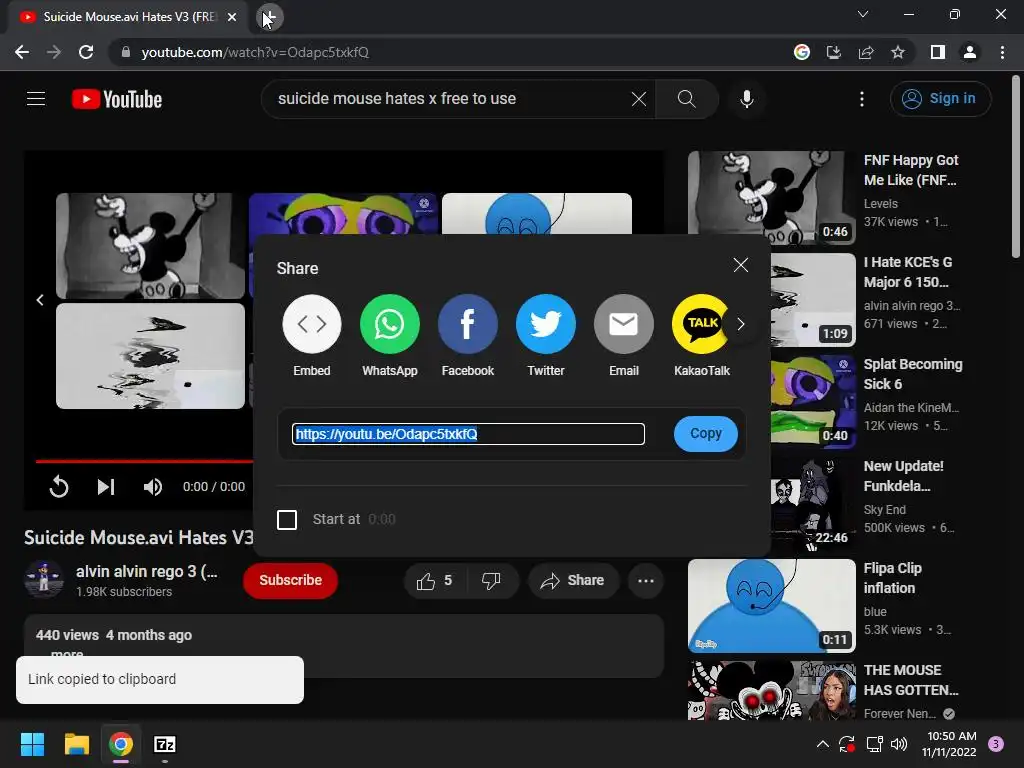1024x768 pixels.
Task: Click the Embed share icon
Action: [312, 324]
